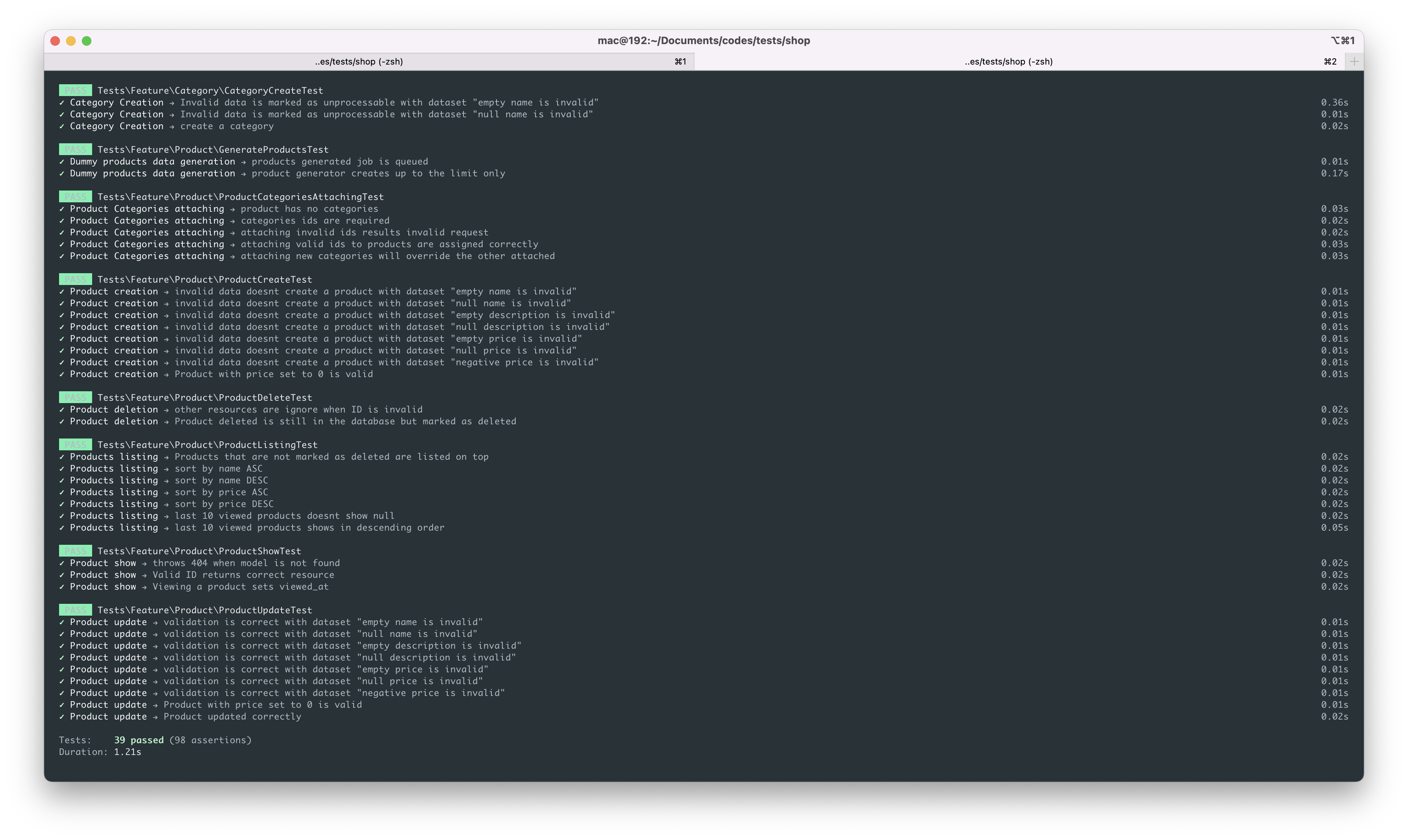Click 'Product updated correctly' test line

click(232, 717)
